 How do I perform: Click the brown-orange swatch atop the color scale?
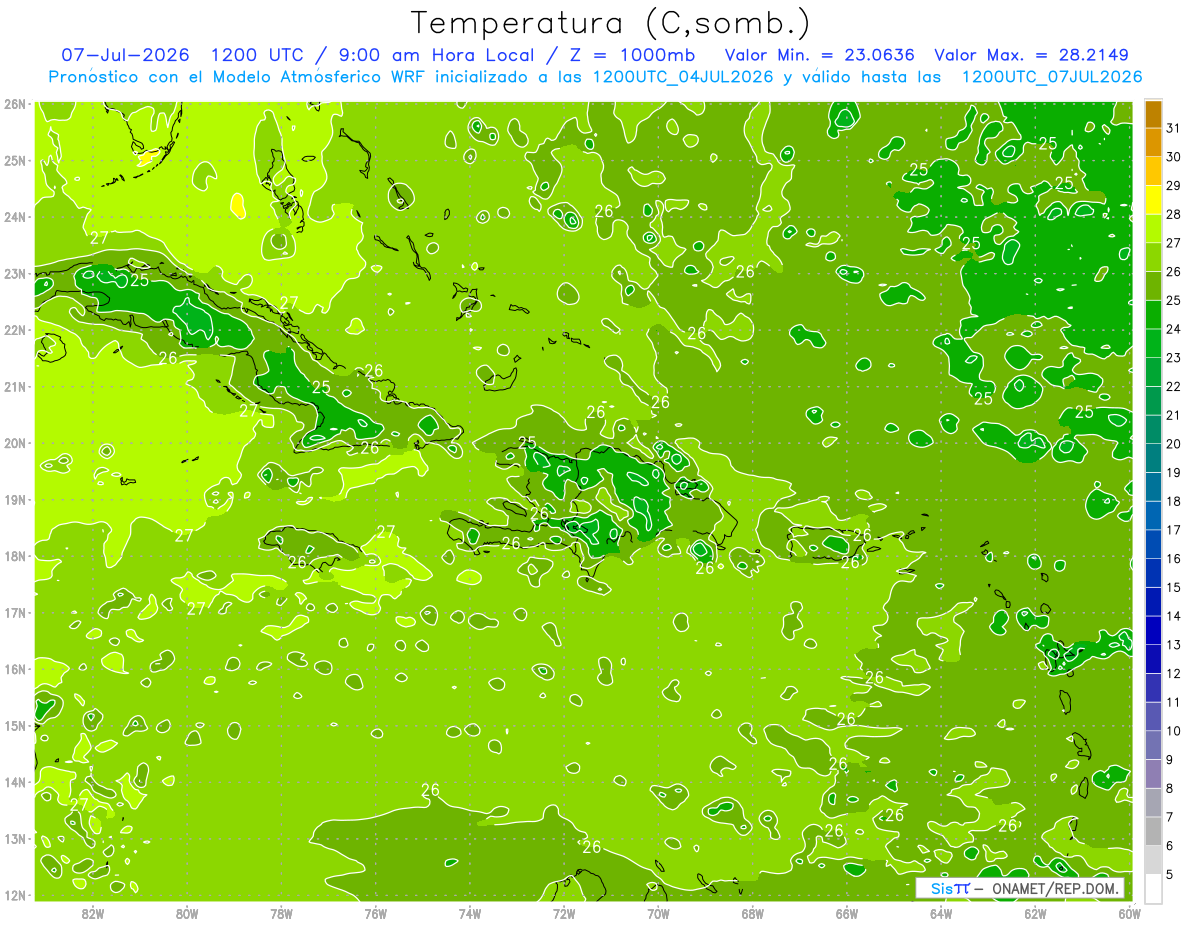1154,114
